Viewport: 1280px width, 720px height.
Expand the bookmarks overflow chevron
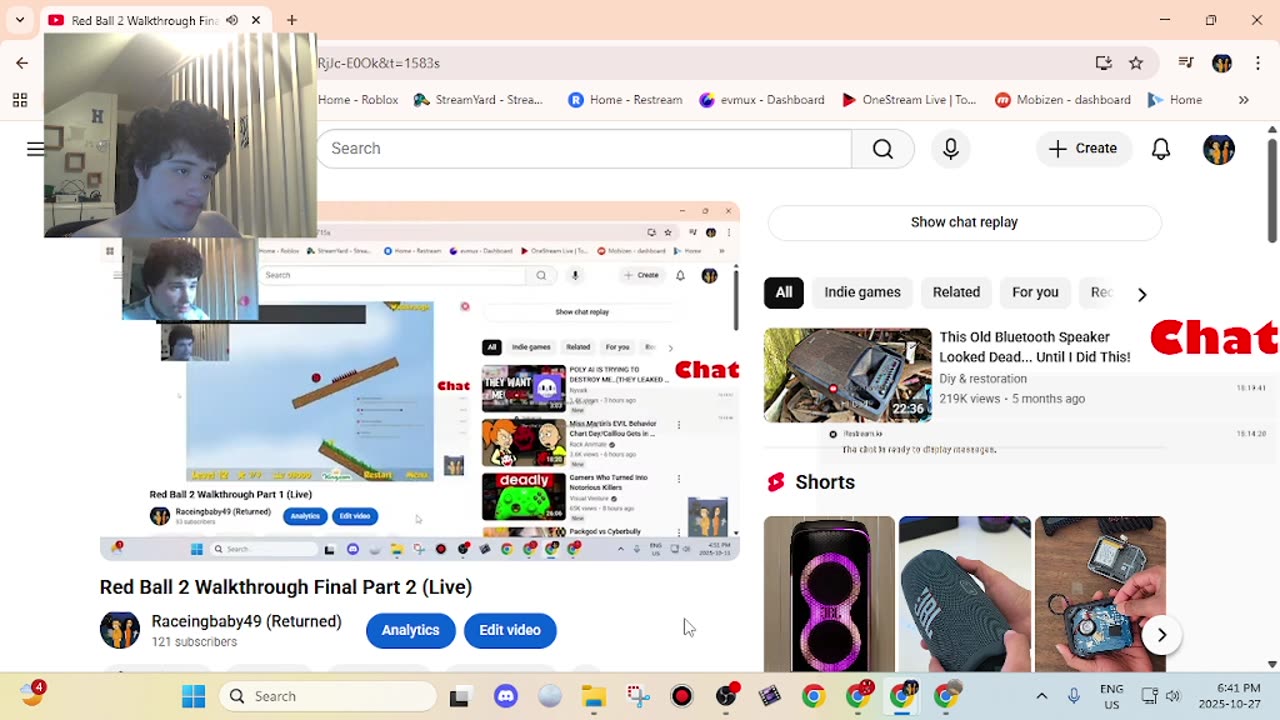1244,100
